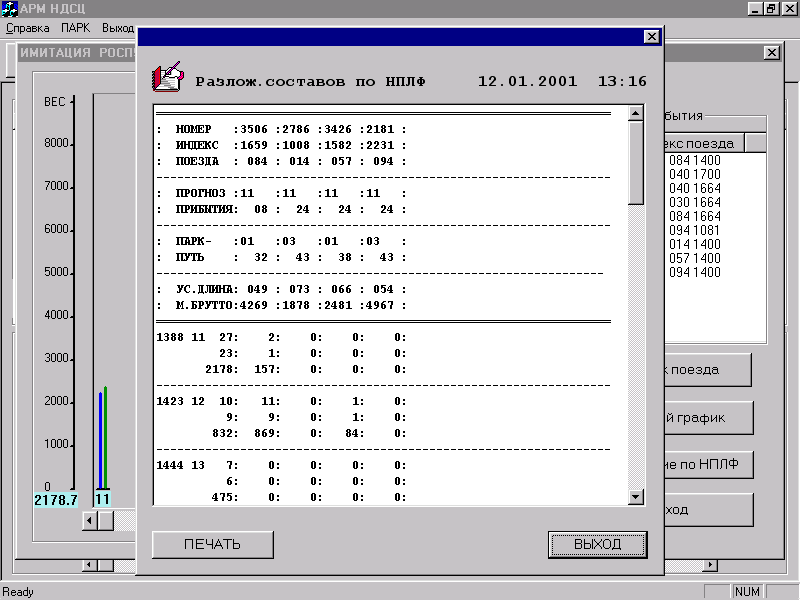Click the report scrollbar's up arrow

(635, 113)
